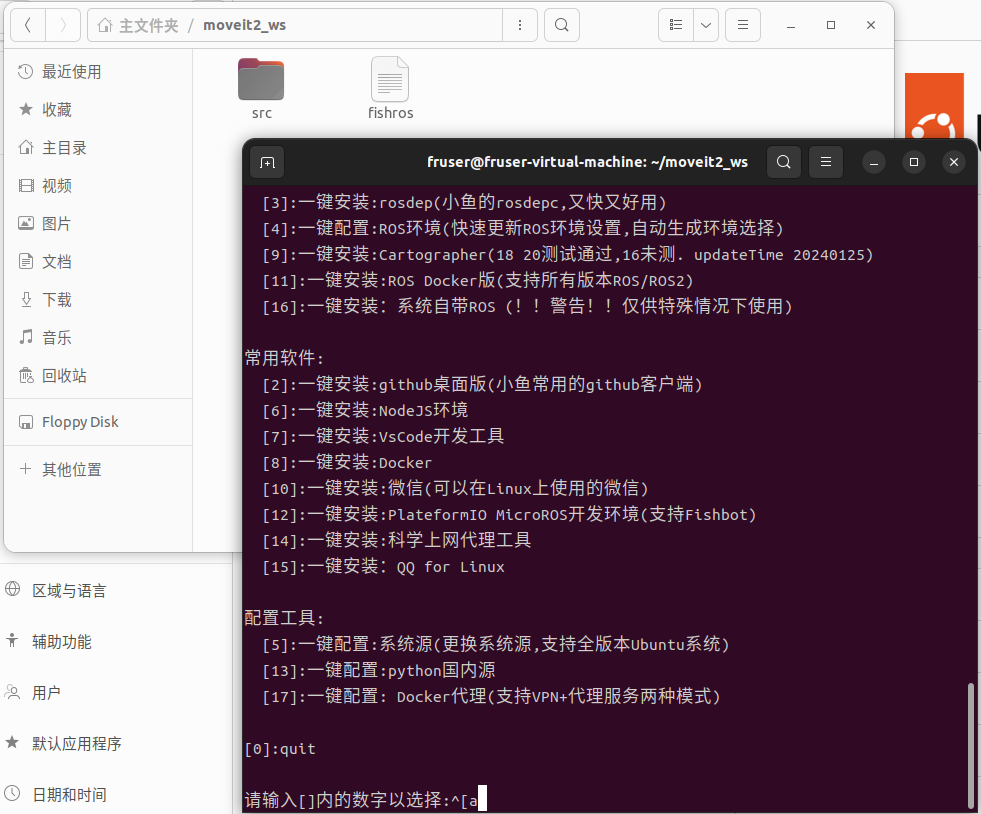Open view options dropdown arrow in Files
The image size is (981, 814).
coord(706,25)
